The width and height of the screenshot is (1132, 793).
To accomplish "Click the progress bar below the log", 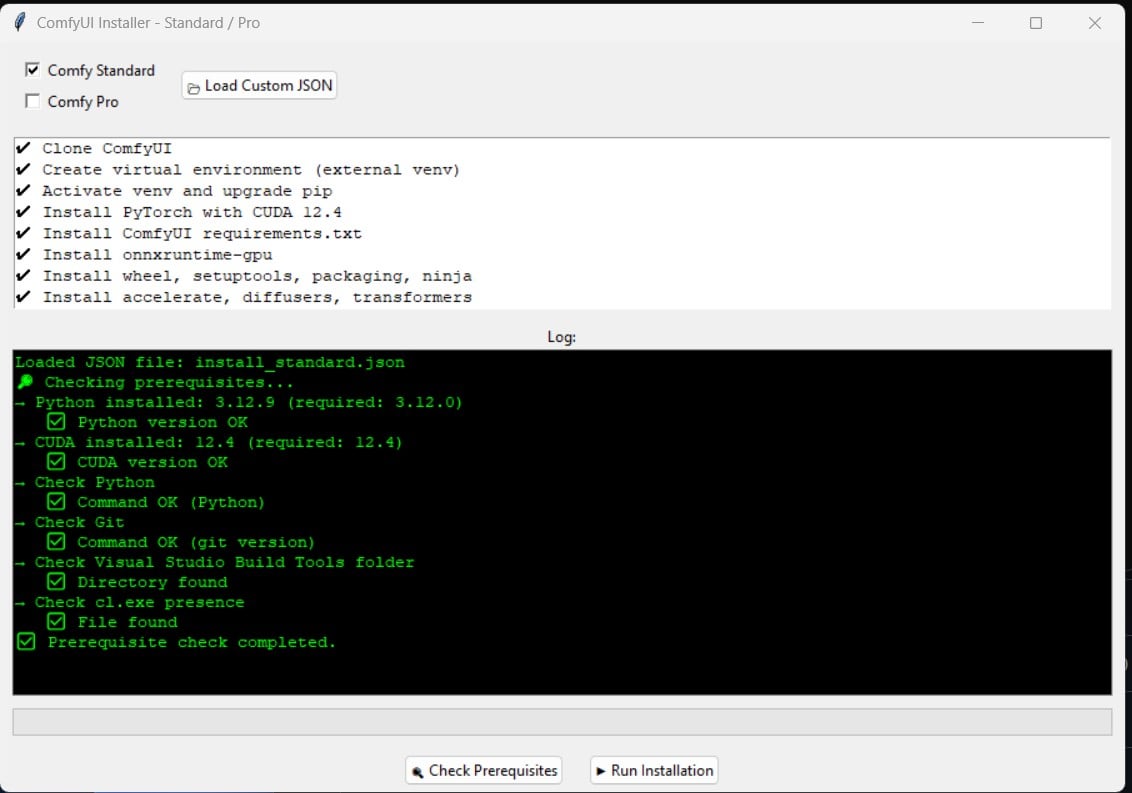I will point(562,722).
